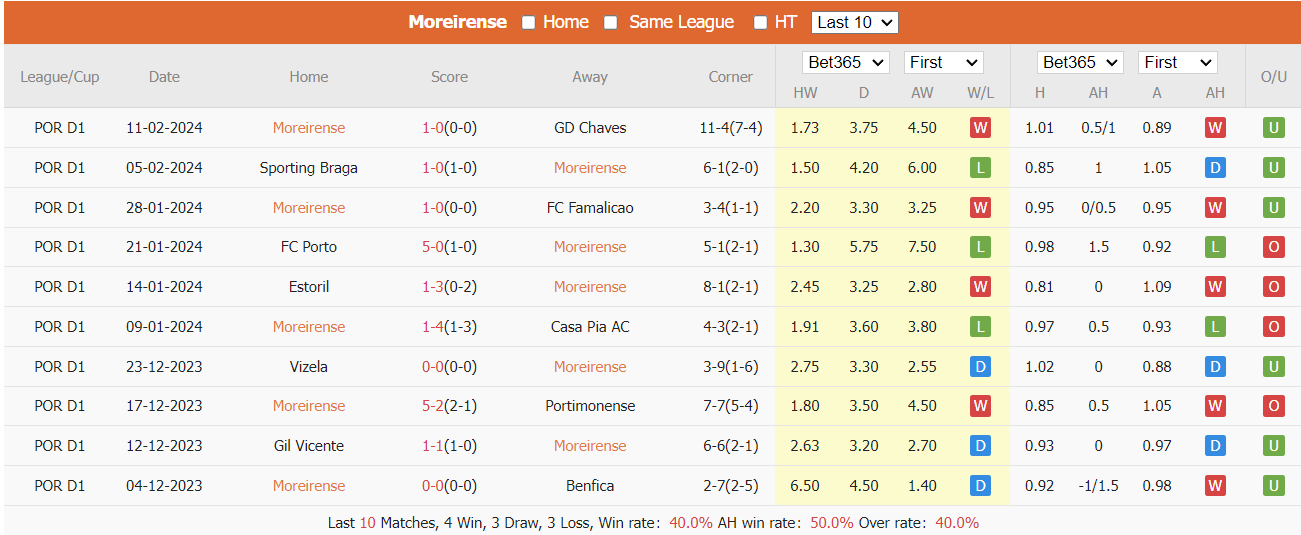Click the 1.73 home win odds cell
The image size is (1301, 535).
(805, 128)
